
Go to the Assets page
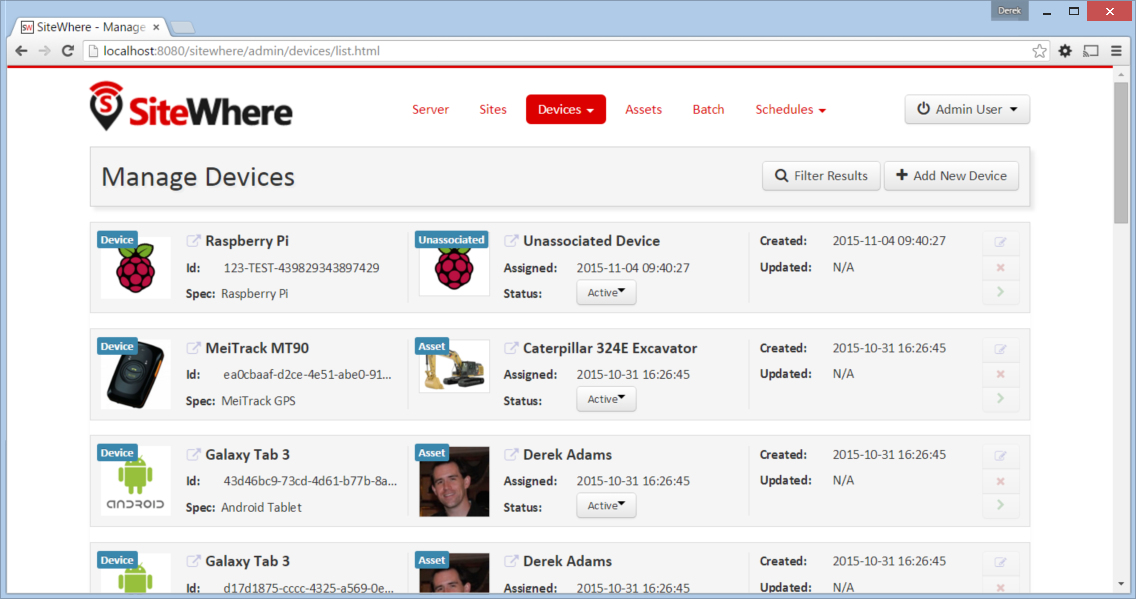tap(643, 109)
